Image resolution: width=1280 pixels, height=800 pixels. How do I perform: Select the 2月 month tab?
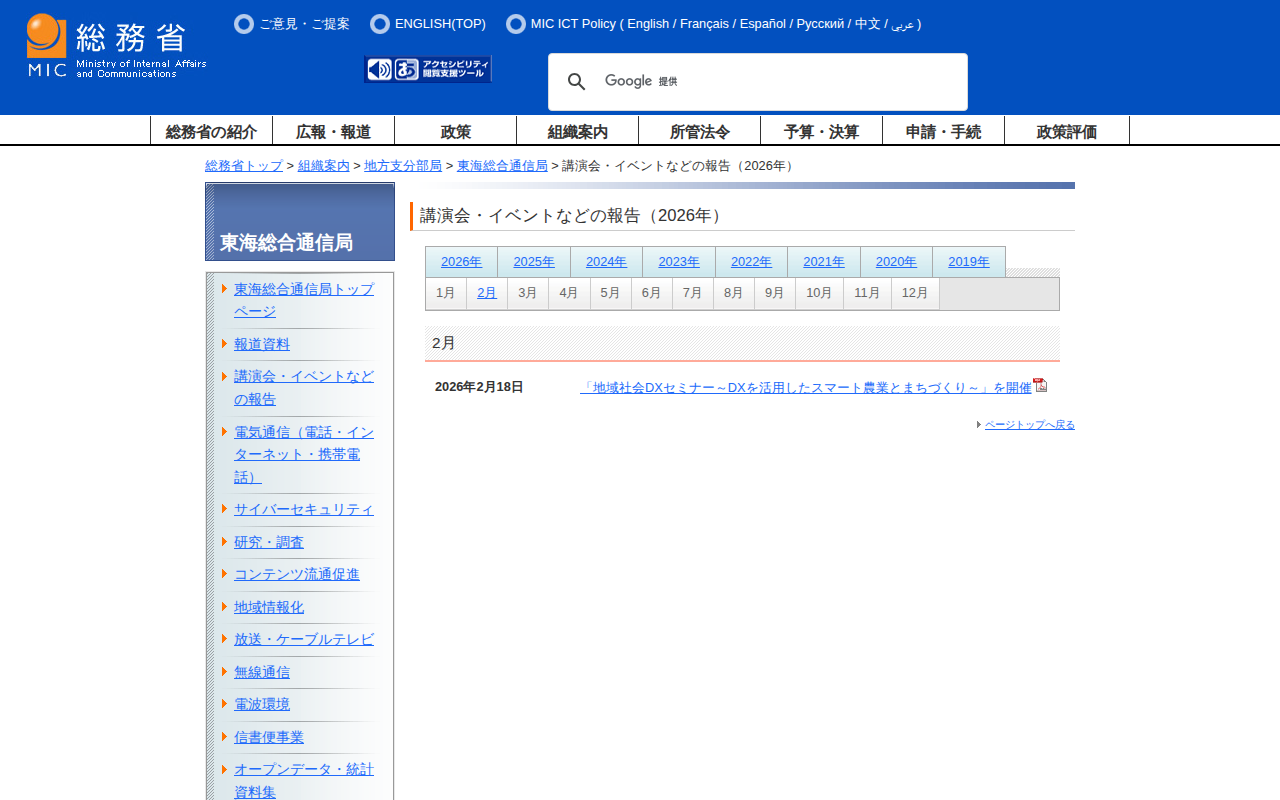point(487,293)
